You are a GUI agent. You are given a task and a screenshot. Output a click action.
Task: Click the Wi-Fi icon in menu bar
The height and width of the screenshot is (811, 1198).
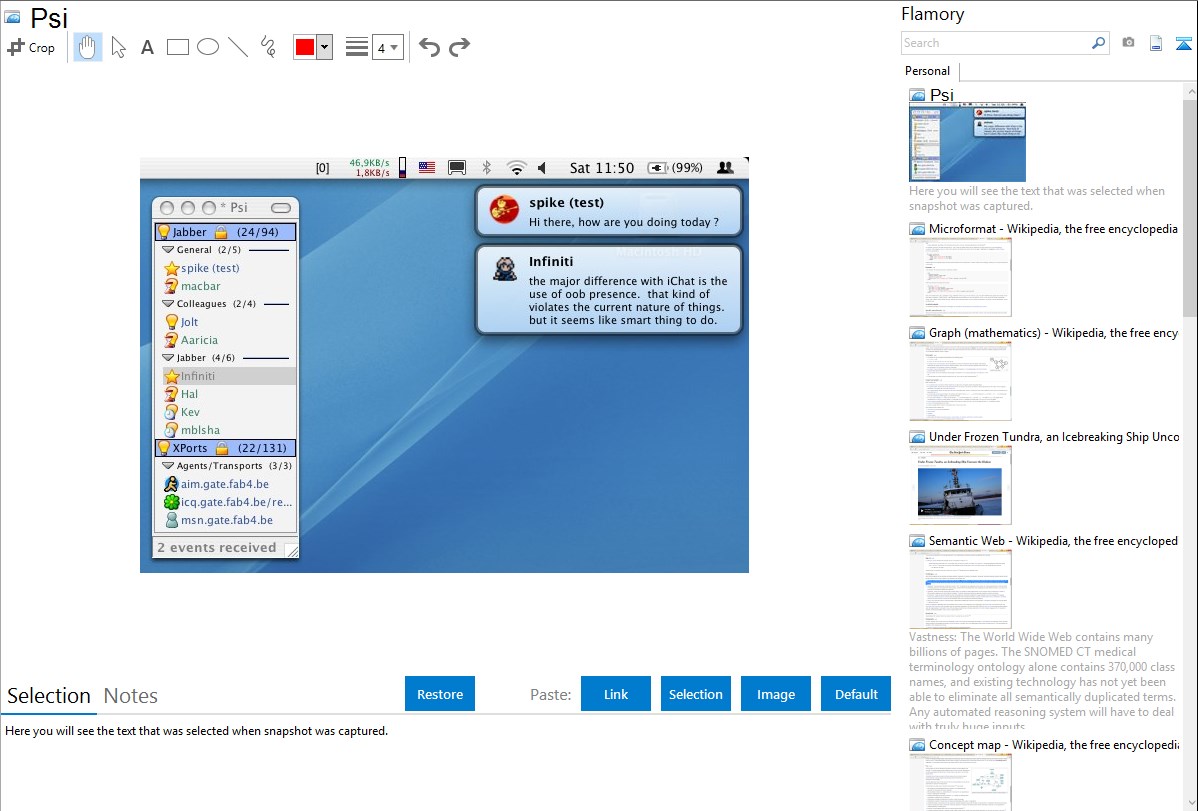pyautogui.click(x=517, y=167)
